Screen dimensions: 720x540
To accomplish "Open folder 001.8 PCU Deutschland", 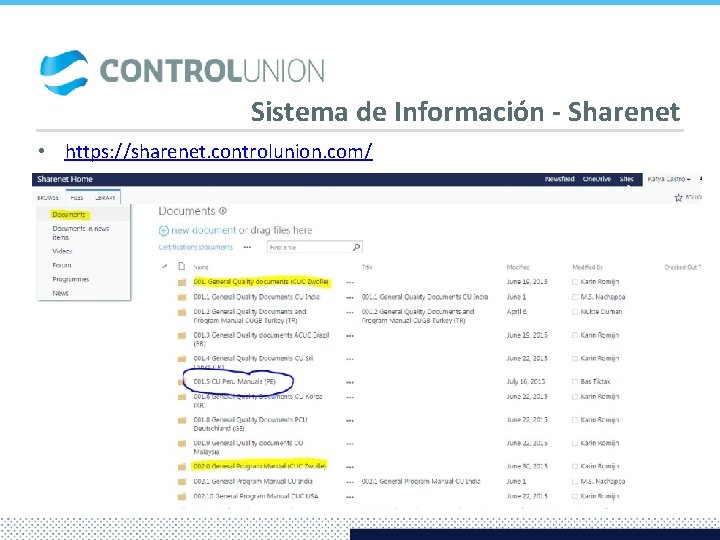I will click(x=250, y=424).
